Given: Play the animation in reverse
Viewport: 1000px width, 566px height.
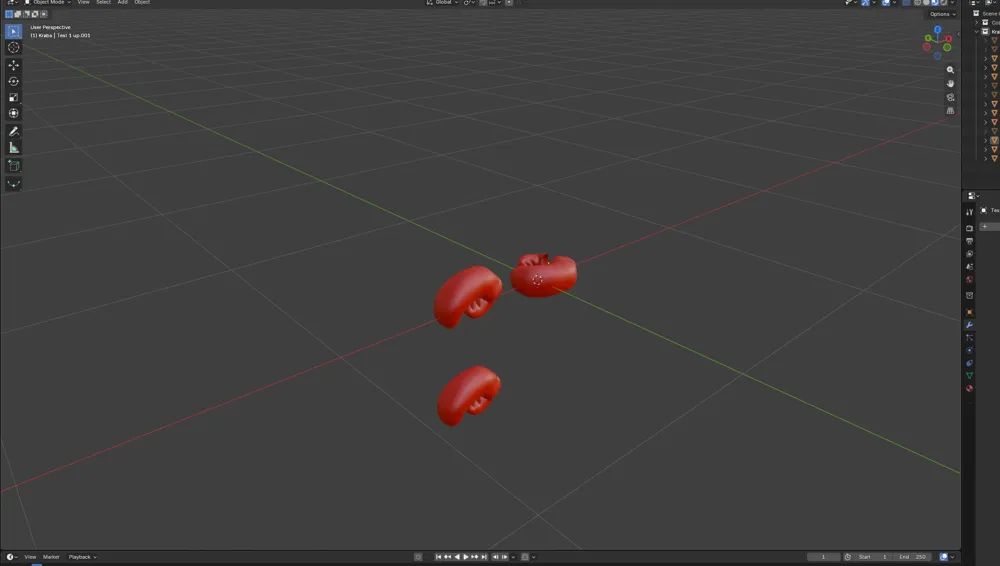Looking at the screenshot, I should [x=457, y=557].
